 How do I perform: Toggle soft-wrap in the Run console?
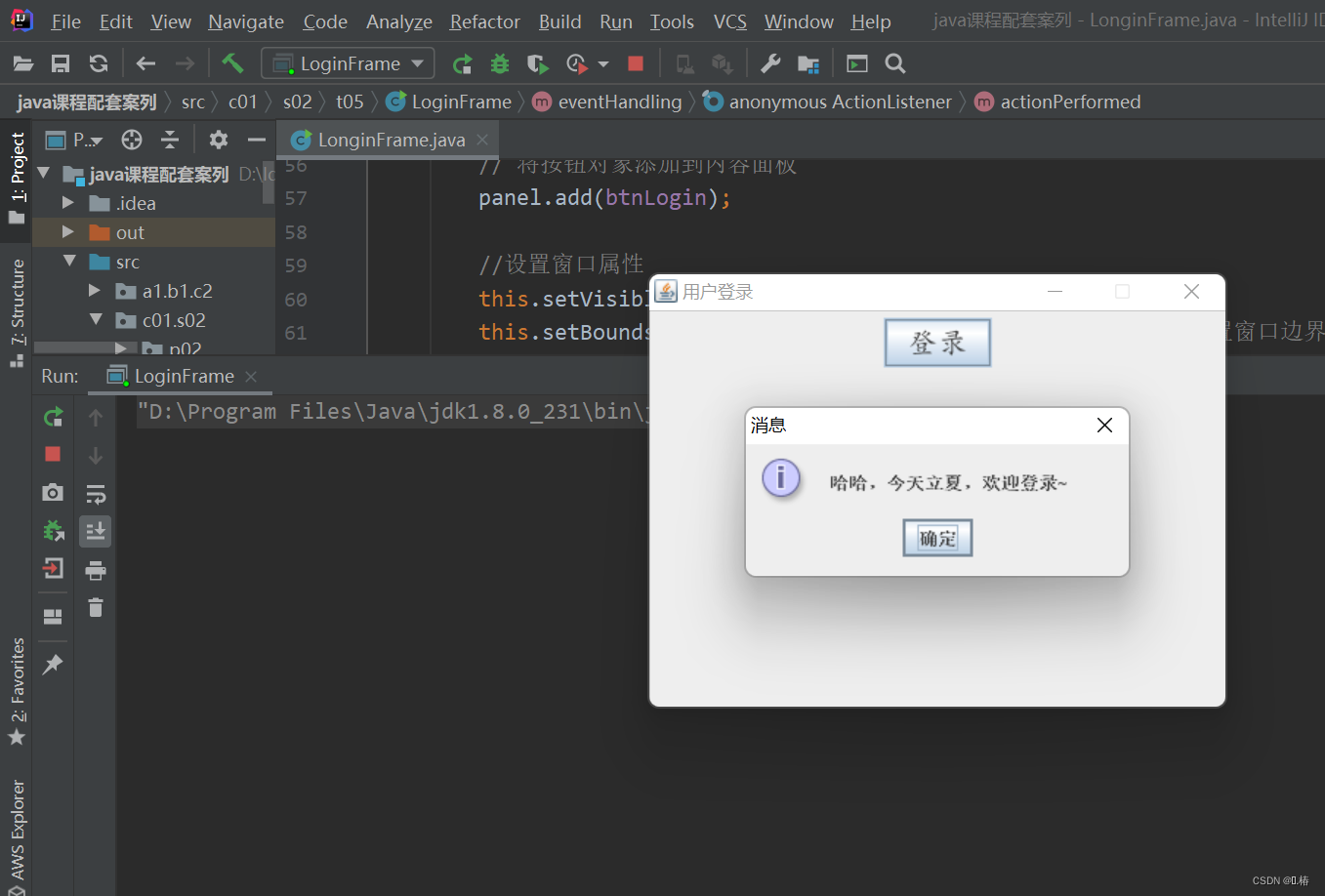point(96,493)
